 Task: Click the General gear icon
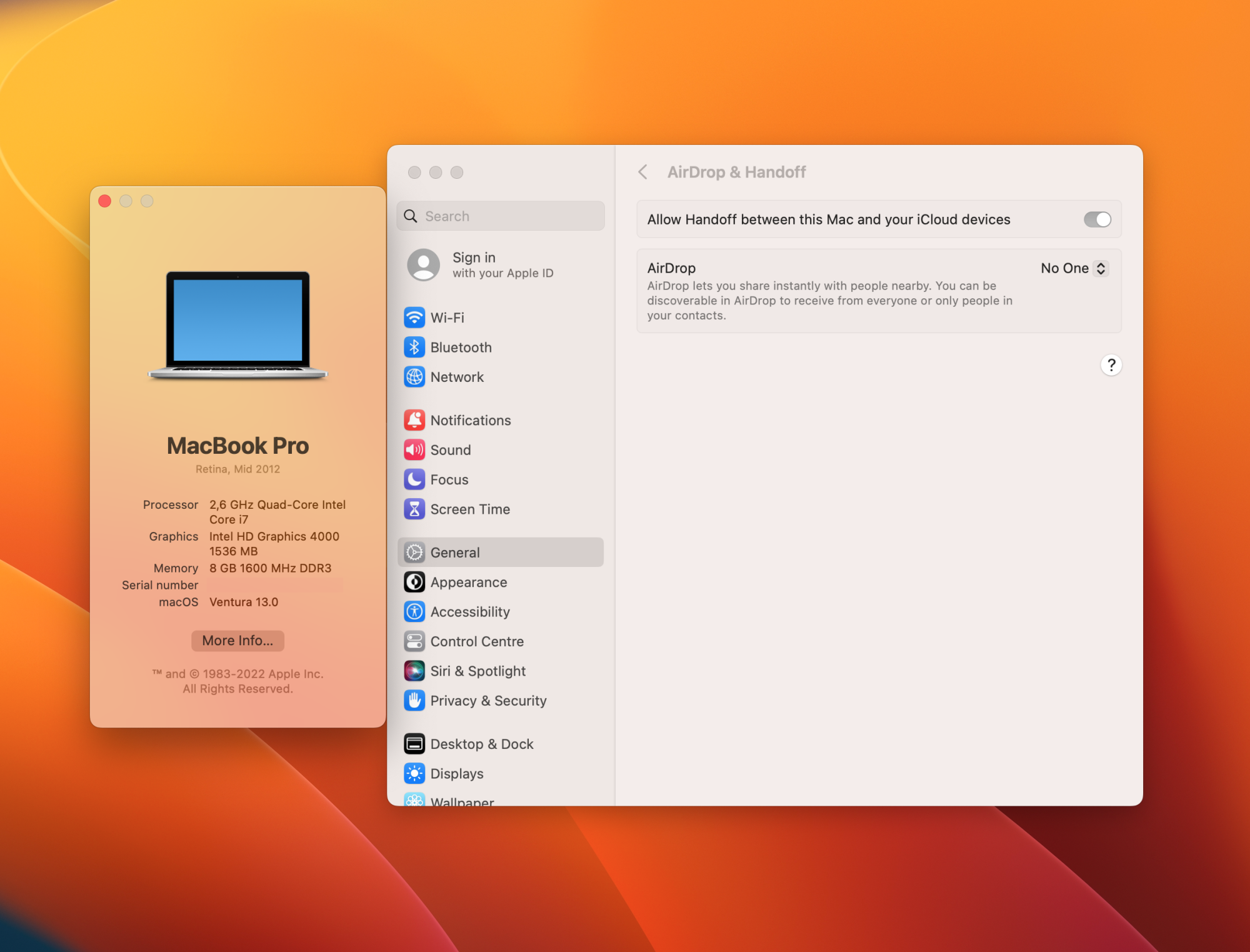point(414,553)
